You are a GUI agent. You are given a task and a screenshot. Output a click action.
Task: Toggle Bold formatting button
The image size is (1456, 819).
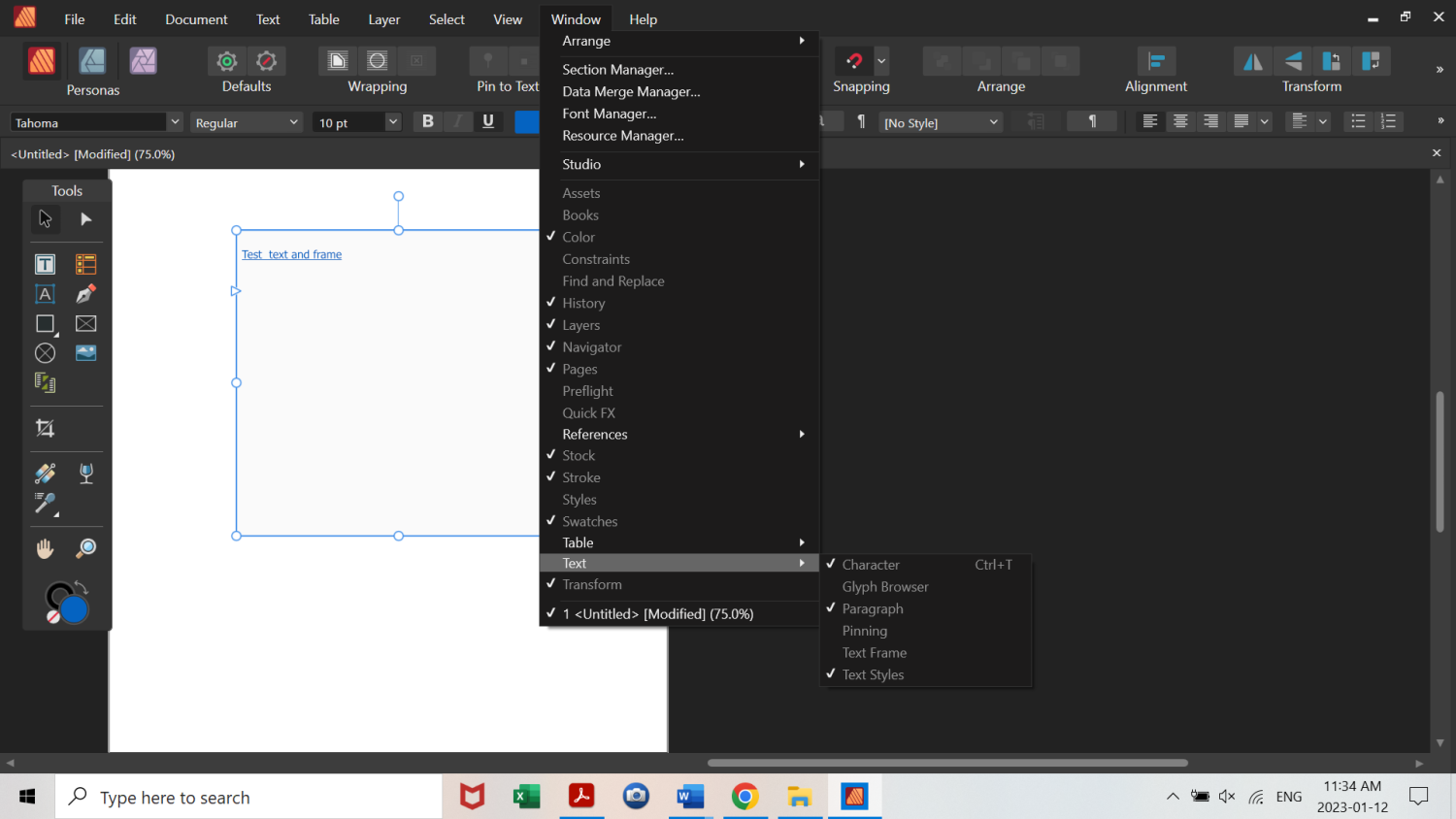click(427, 121)
